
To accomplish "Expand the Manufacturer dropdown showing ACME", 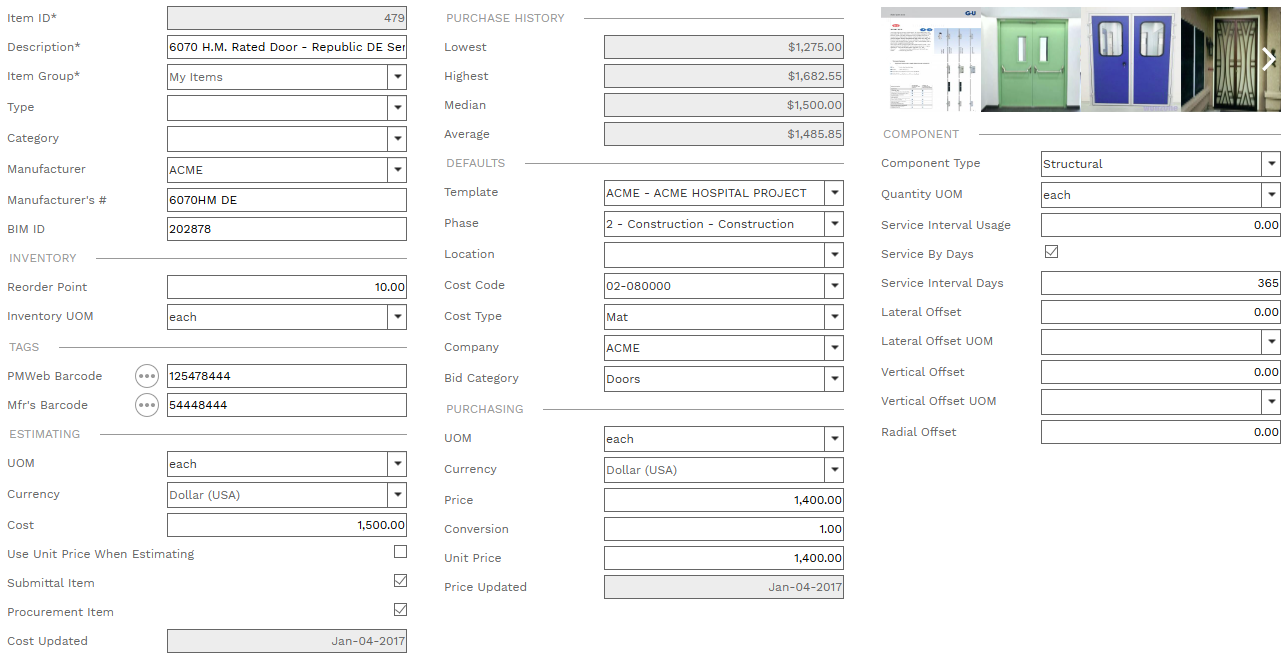I will [398, 169].
